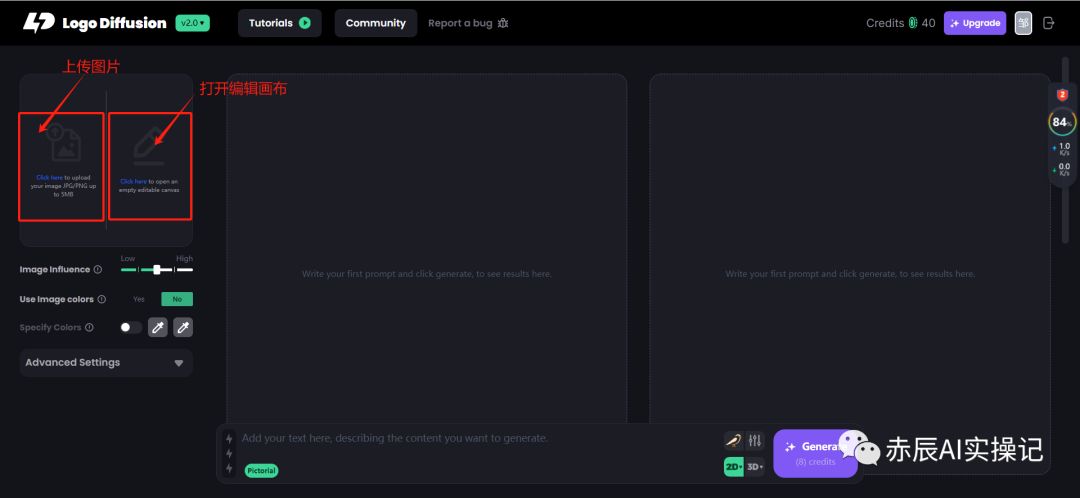Click the Generate button
This screenshot has height=498, width=1080.
[x=816, y=453]
